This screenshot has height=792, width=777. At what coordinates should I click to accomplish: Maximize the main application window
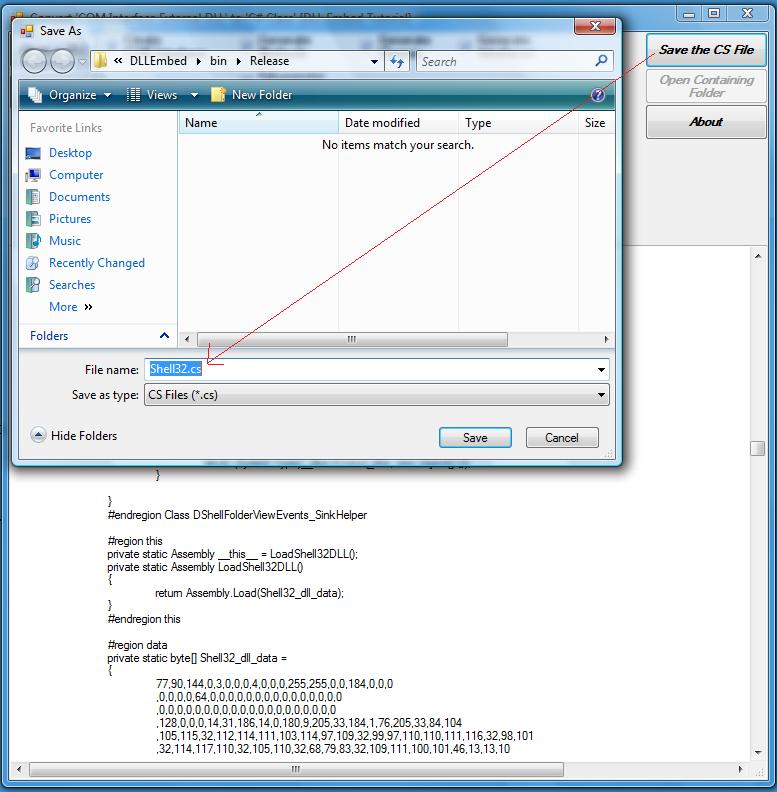click(714, 13)
